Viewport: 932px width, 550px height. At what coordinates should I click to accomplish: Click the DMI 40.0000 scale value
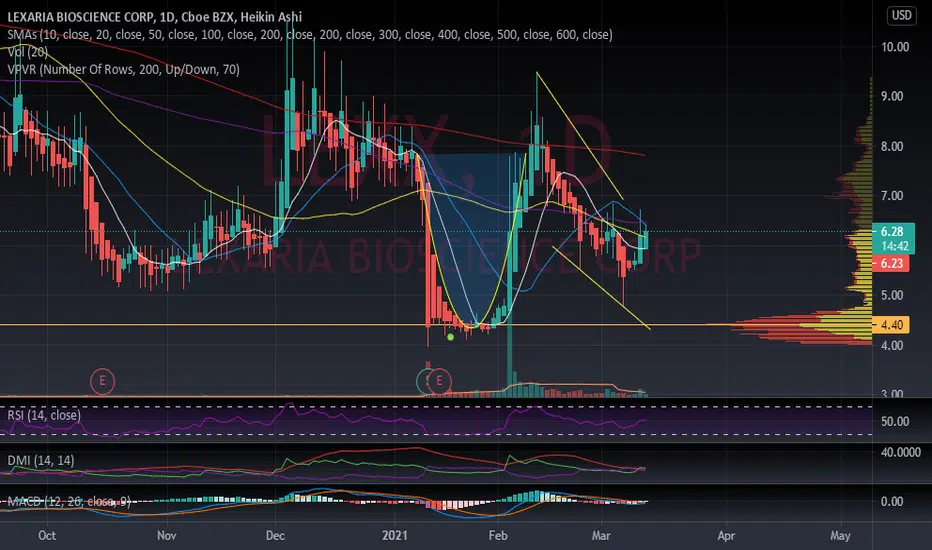[900, 452]
